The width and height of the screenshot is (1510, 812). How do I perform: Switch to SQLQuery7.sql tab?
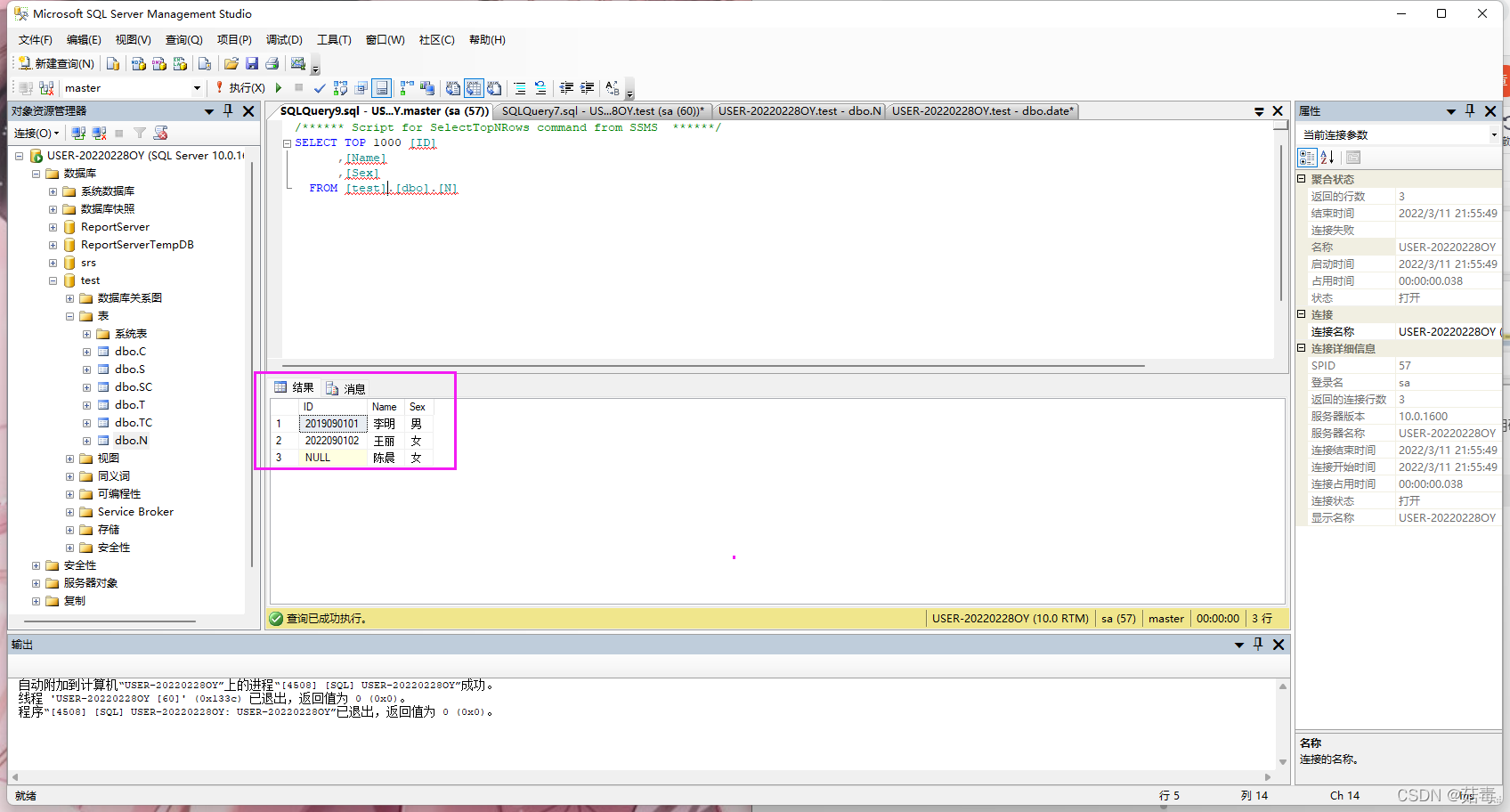coord(603,111)
